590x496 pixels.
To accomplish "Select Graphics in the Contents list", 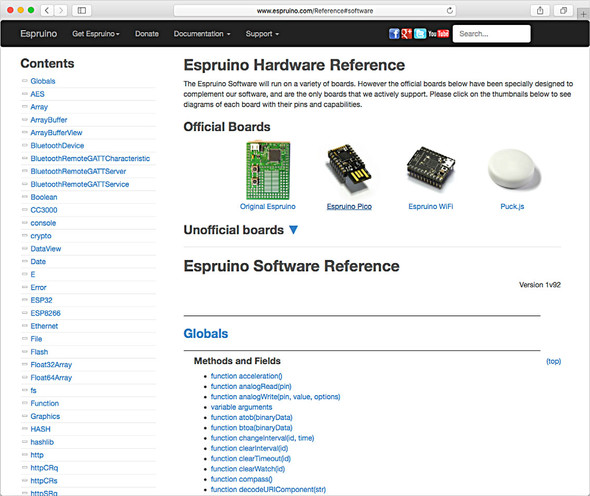I will pos(45,416).
